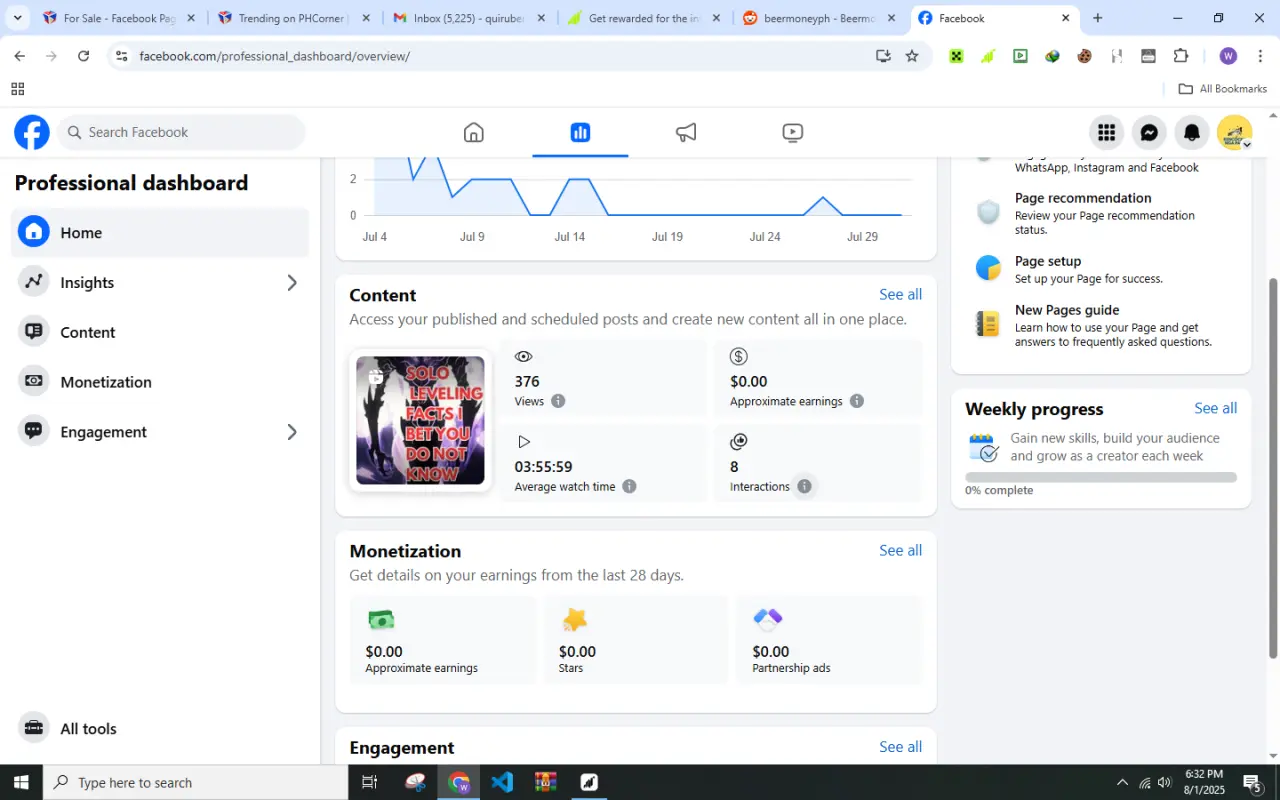Open the Facebook Menu grid icon
The height and width of the screenshot is (800, 1280).
[1106, 132]
